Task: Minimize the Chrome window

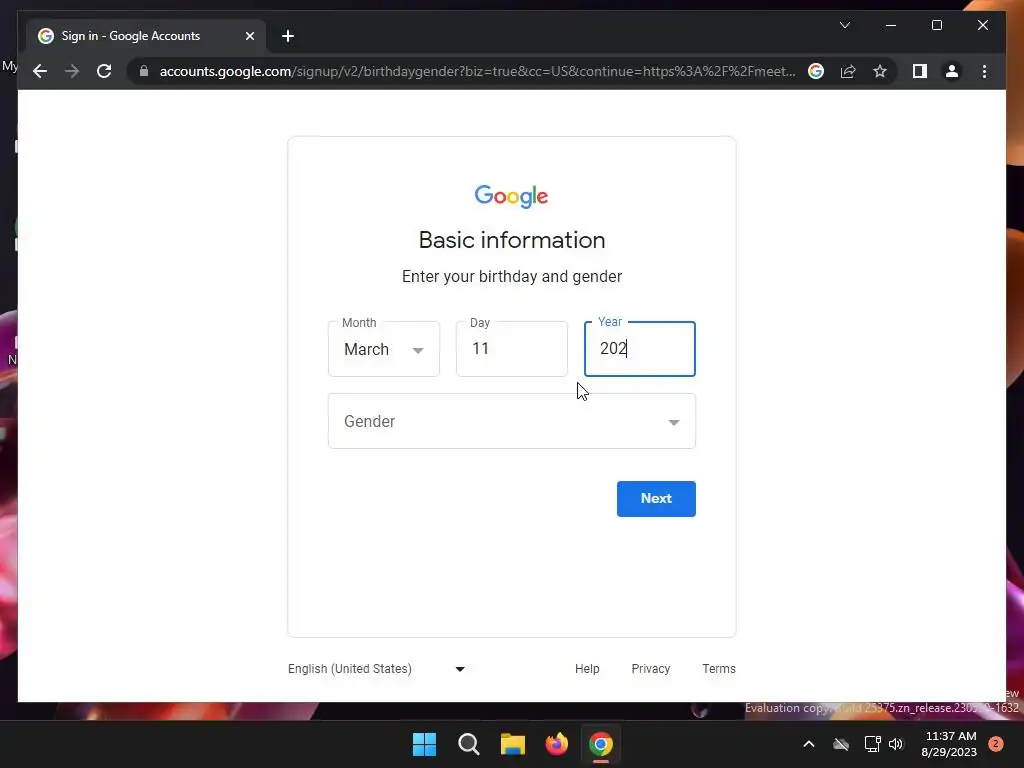Action: [x=891, y=25]
